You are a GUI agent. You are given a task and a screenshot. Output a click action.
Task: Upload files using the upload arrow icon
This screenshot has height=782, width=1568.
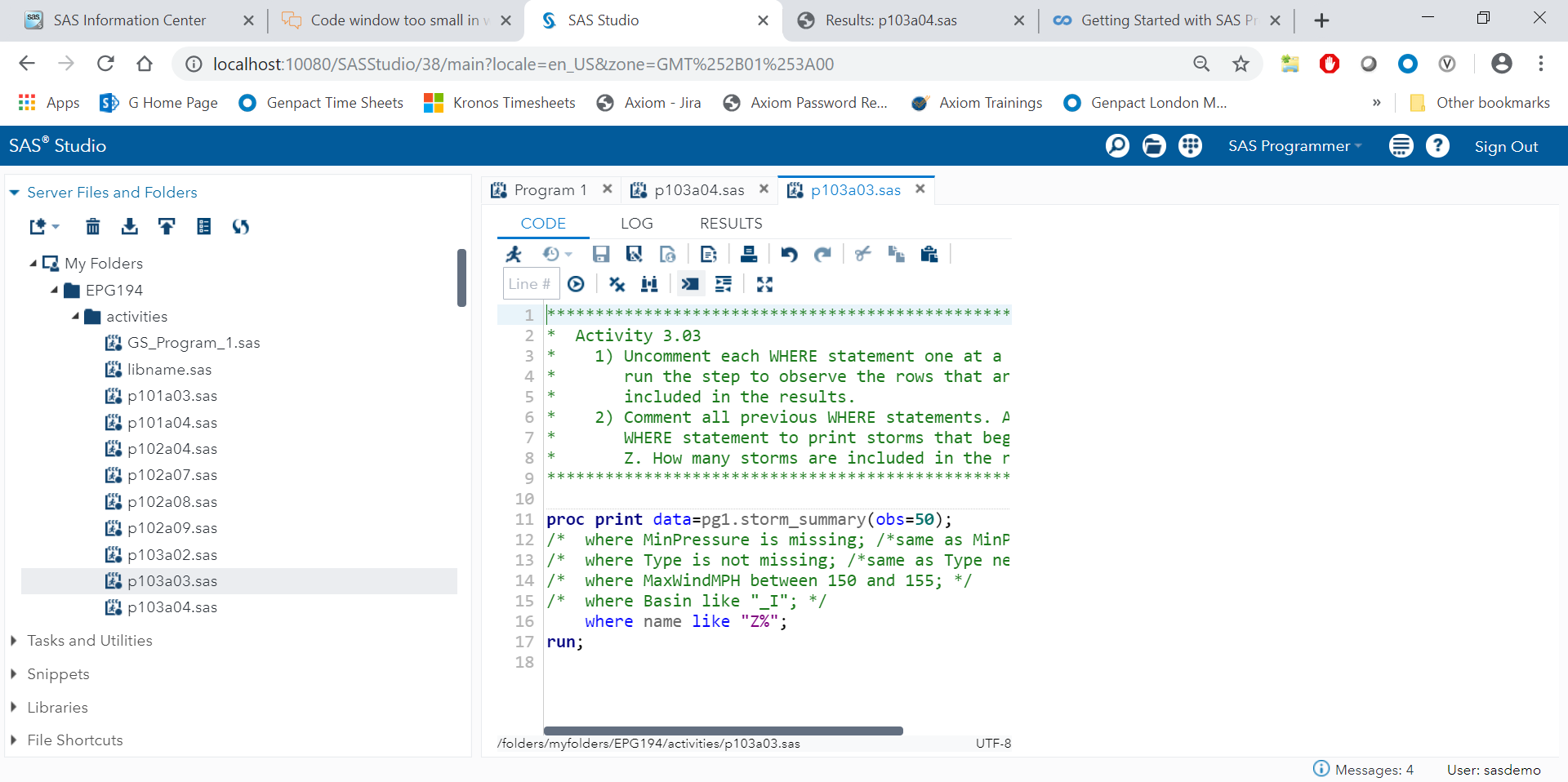(167, 227)
